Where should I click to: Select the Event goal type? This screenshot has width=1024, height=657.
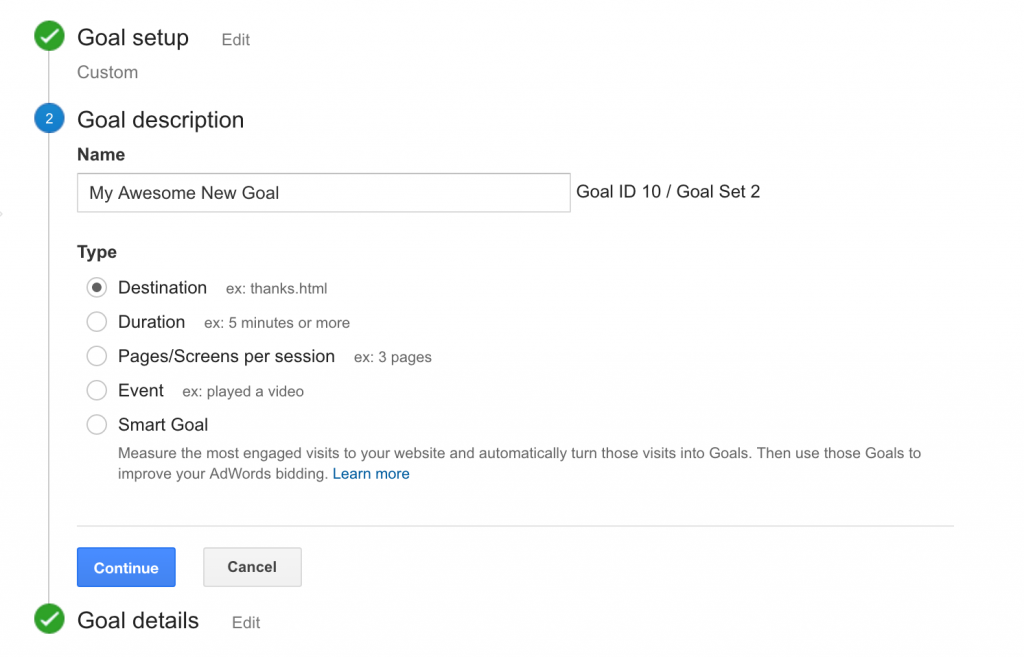tap(97, 390)
